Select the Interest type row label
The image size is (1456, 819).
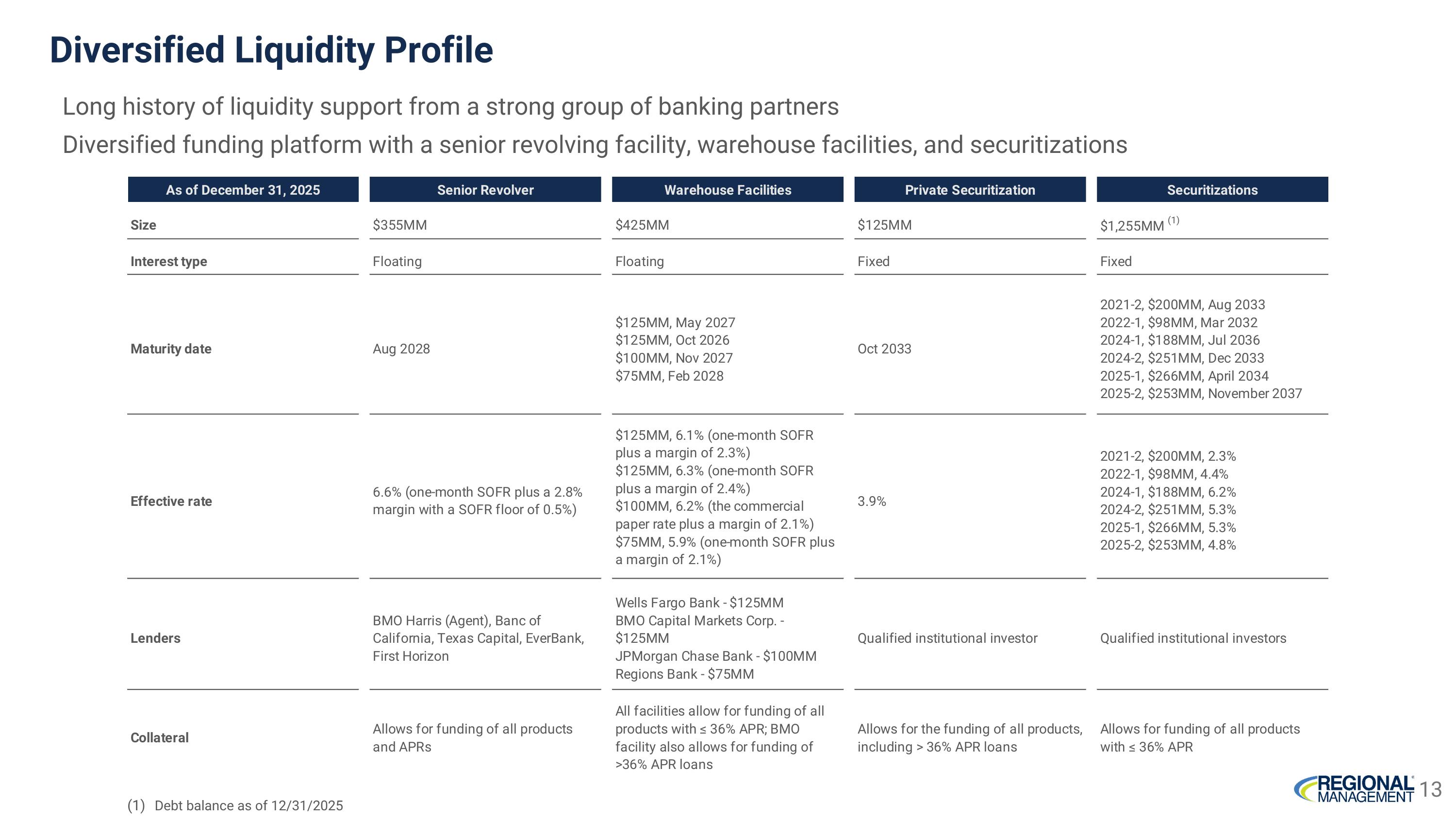(x=168, y=261)
